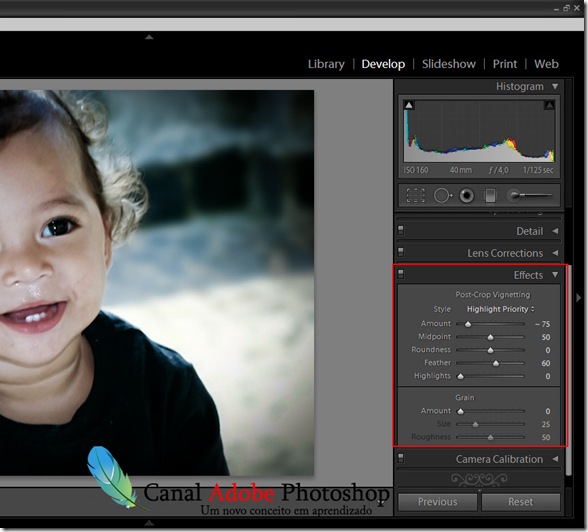588x532 pixels.
Task: Select the Spot Removal tool
Action: (x=443, y=195)
